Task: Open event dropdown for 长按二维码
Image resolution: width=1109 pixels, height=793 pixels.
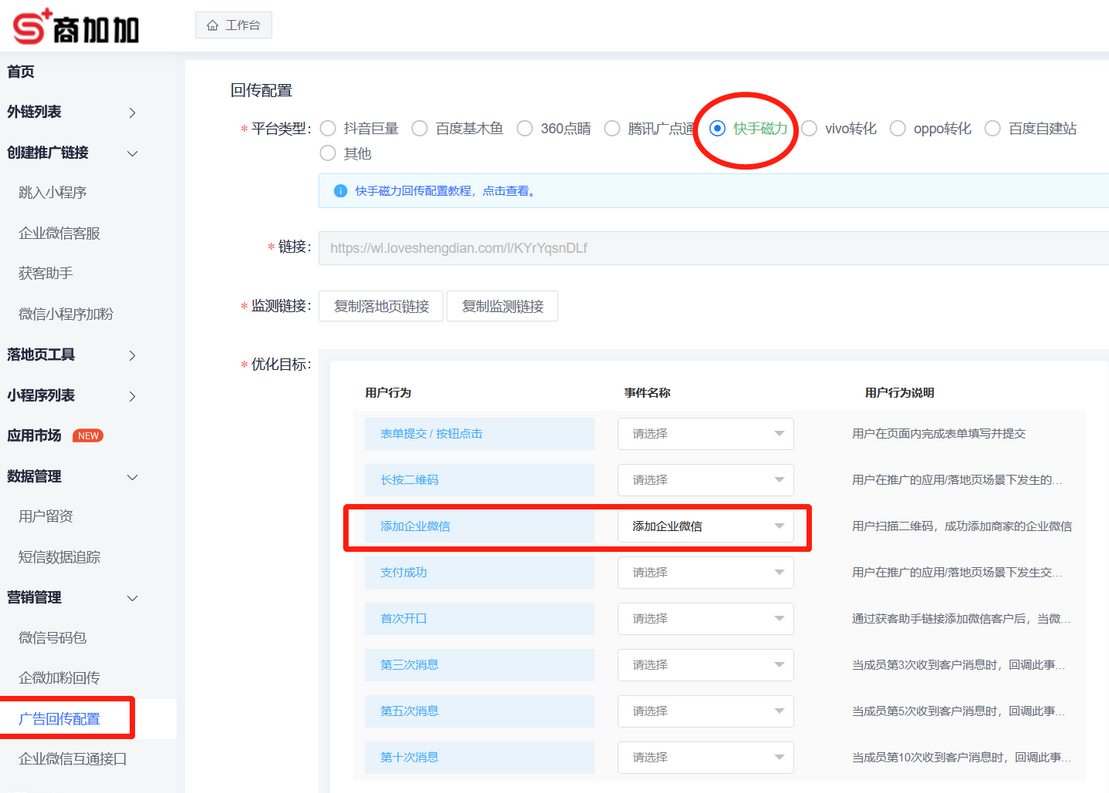Action: [x=705, y=480]
